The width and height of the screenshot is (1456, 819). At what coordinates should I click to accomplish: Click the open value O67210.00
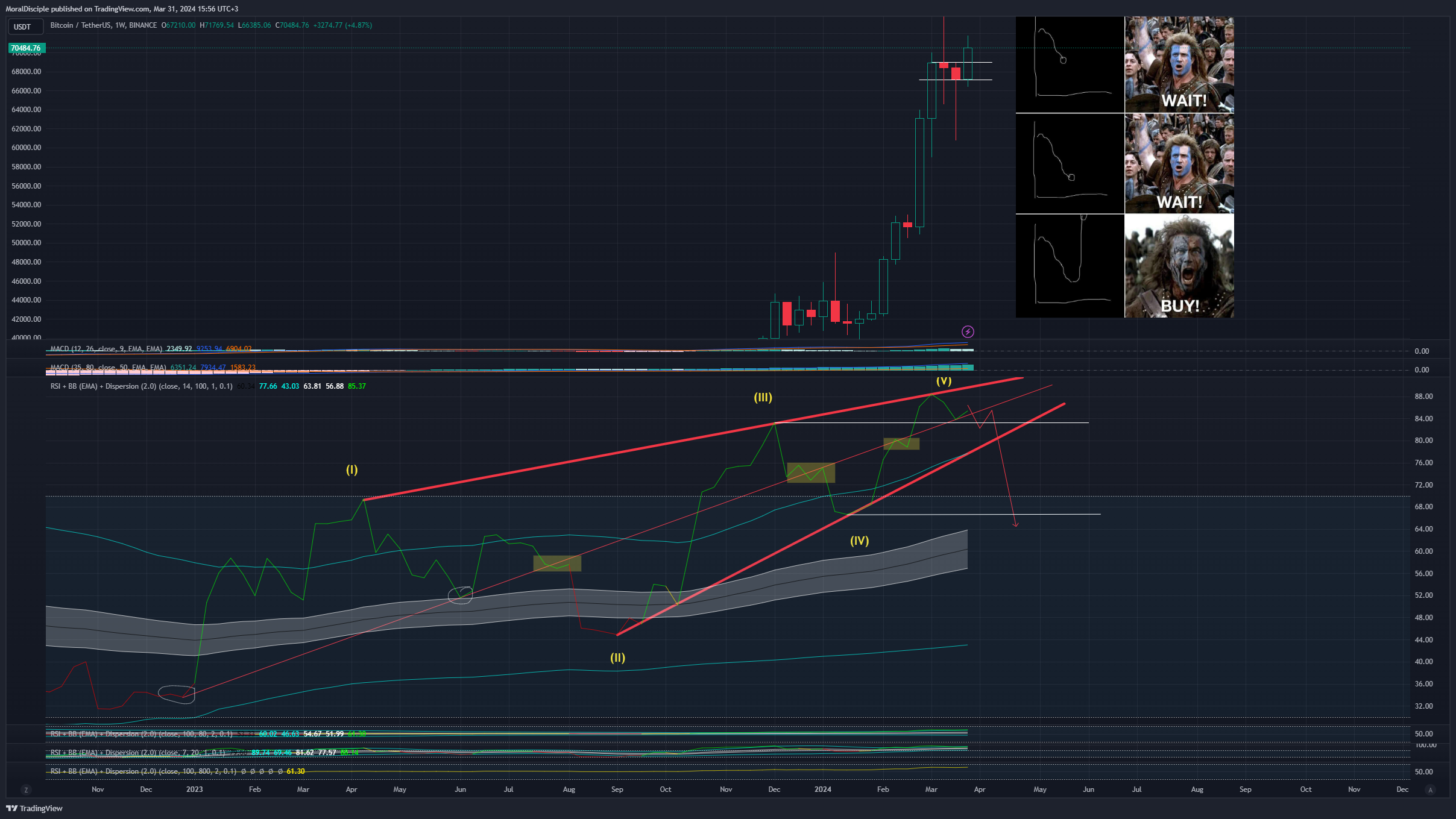tap(178, 25)
